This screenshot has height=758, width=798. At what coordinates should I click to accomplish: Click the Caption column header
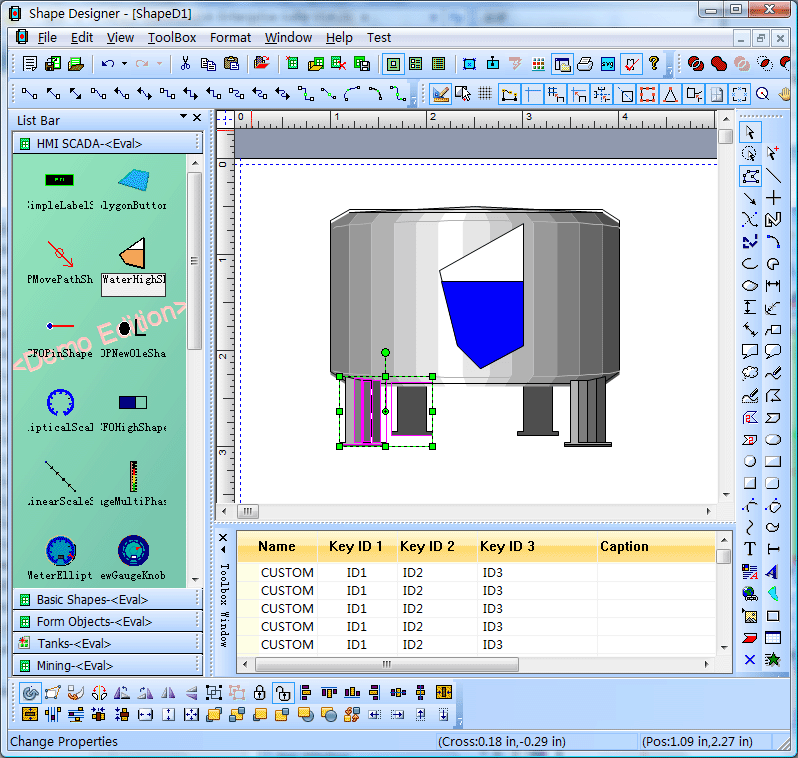click(x=624, y=546)
